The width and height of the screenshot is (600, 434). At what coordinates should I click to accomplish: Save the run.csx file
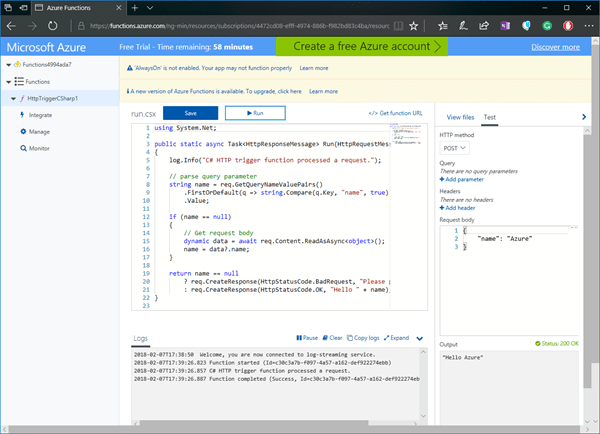click(190, 112)
